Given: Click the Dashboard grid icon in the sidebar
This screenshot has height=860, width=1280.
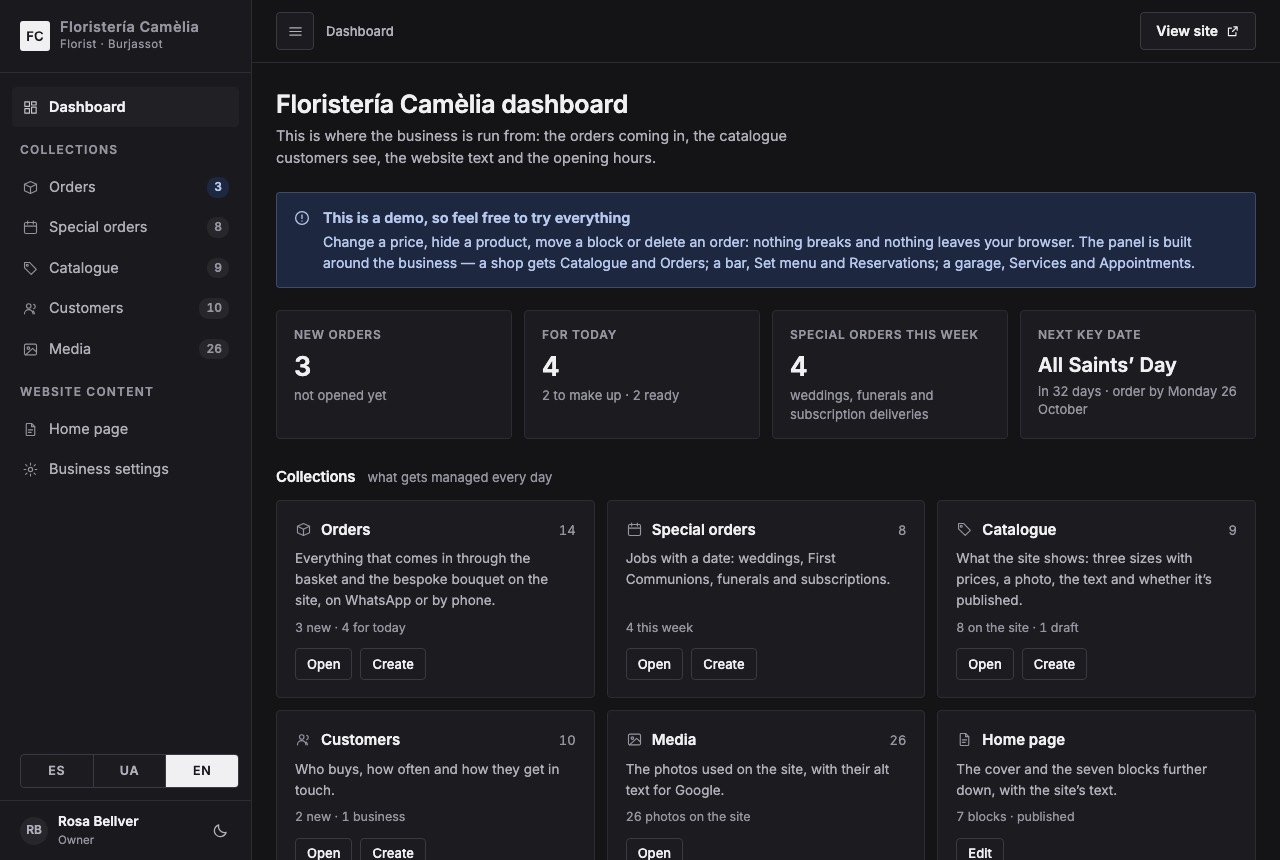Looking at the screenshot, I should [x=30, y=107].
